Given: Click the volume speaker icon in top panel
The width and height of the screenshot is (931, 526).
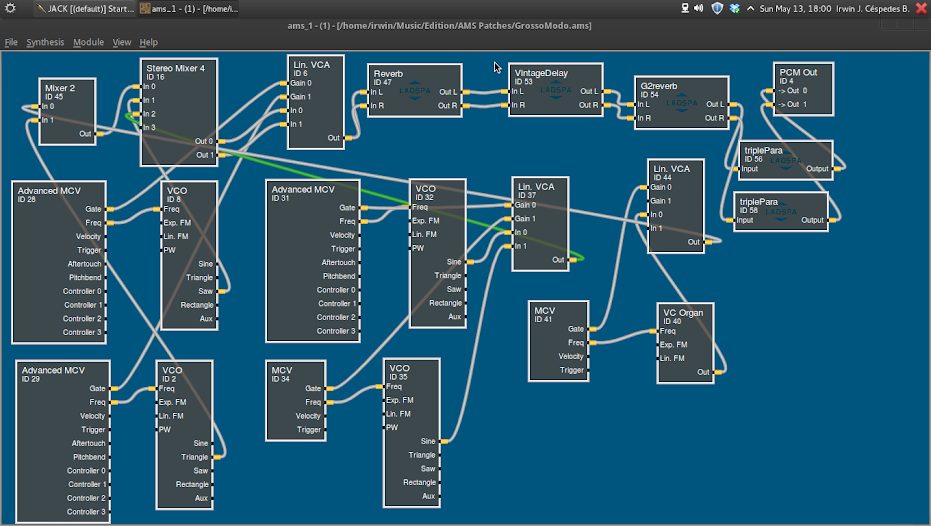Looking at the screenshot, I should pos(698,8).
